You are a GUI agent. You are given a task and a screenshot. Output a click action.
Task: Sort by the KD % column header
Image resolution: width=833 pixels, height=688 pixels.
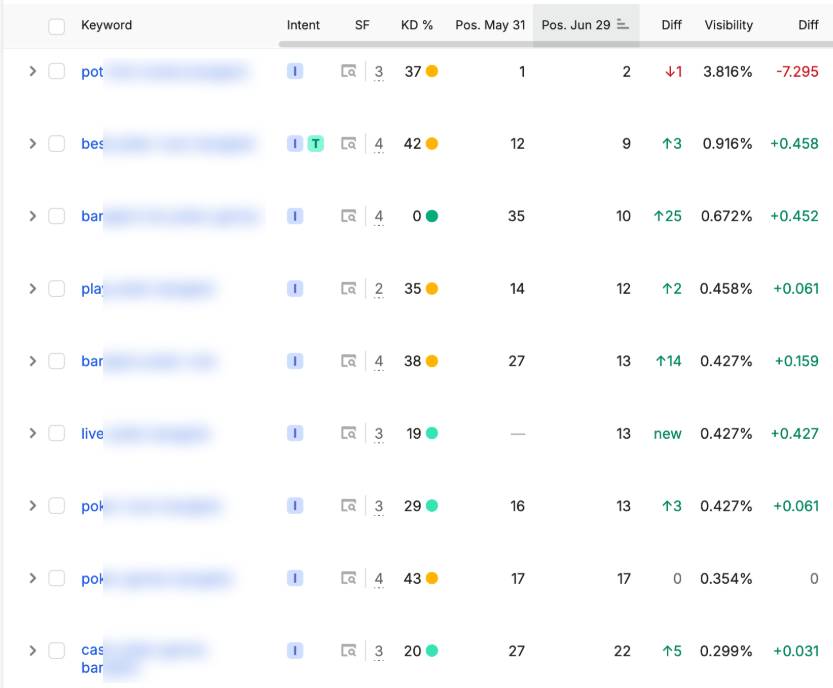[x=416, y=25]
